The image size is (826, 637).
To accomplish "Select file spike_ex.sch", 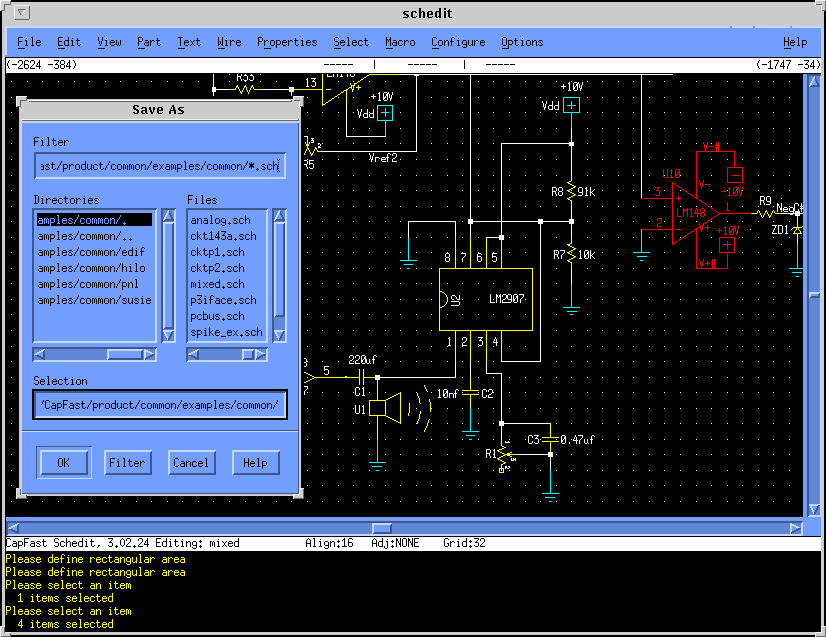I will (x=227, y=332).
